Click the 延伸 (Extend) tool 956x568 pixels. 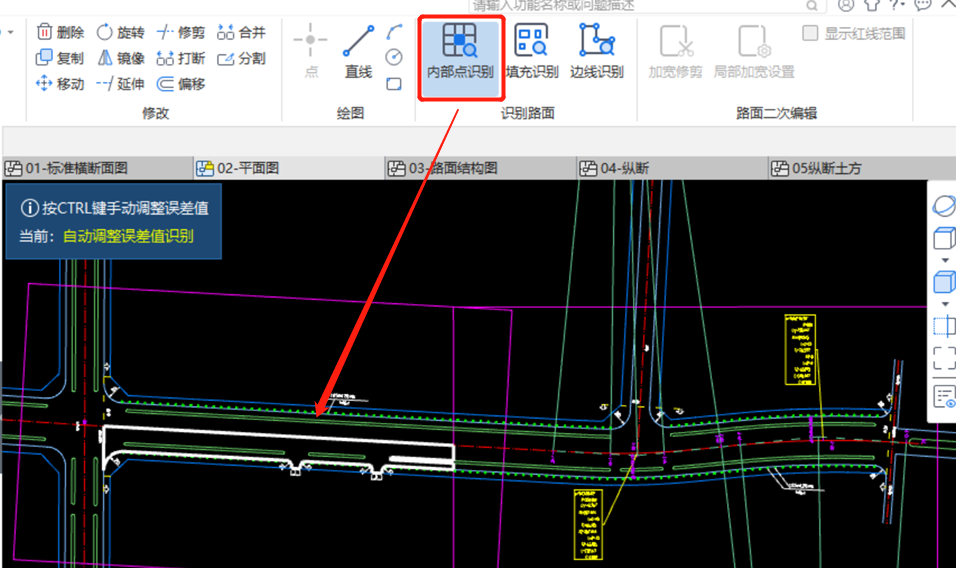pos(121,83)
